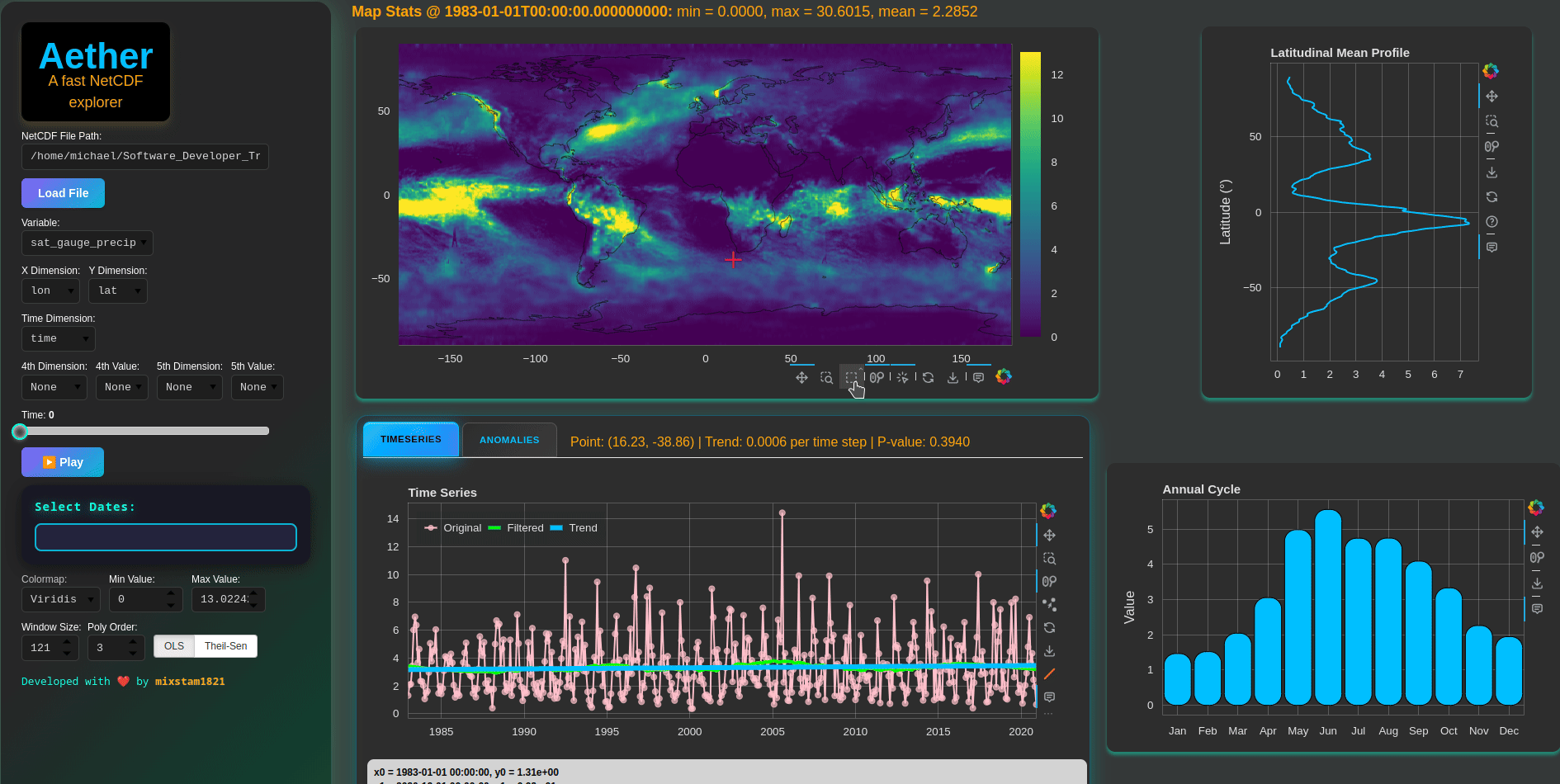The height and width of the screenshot is (784, 1560).
Task: Click the viridis colorbar beside the map
Action: coord(1030,195)
